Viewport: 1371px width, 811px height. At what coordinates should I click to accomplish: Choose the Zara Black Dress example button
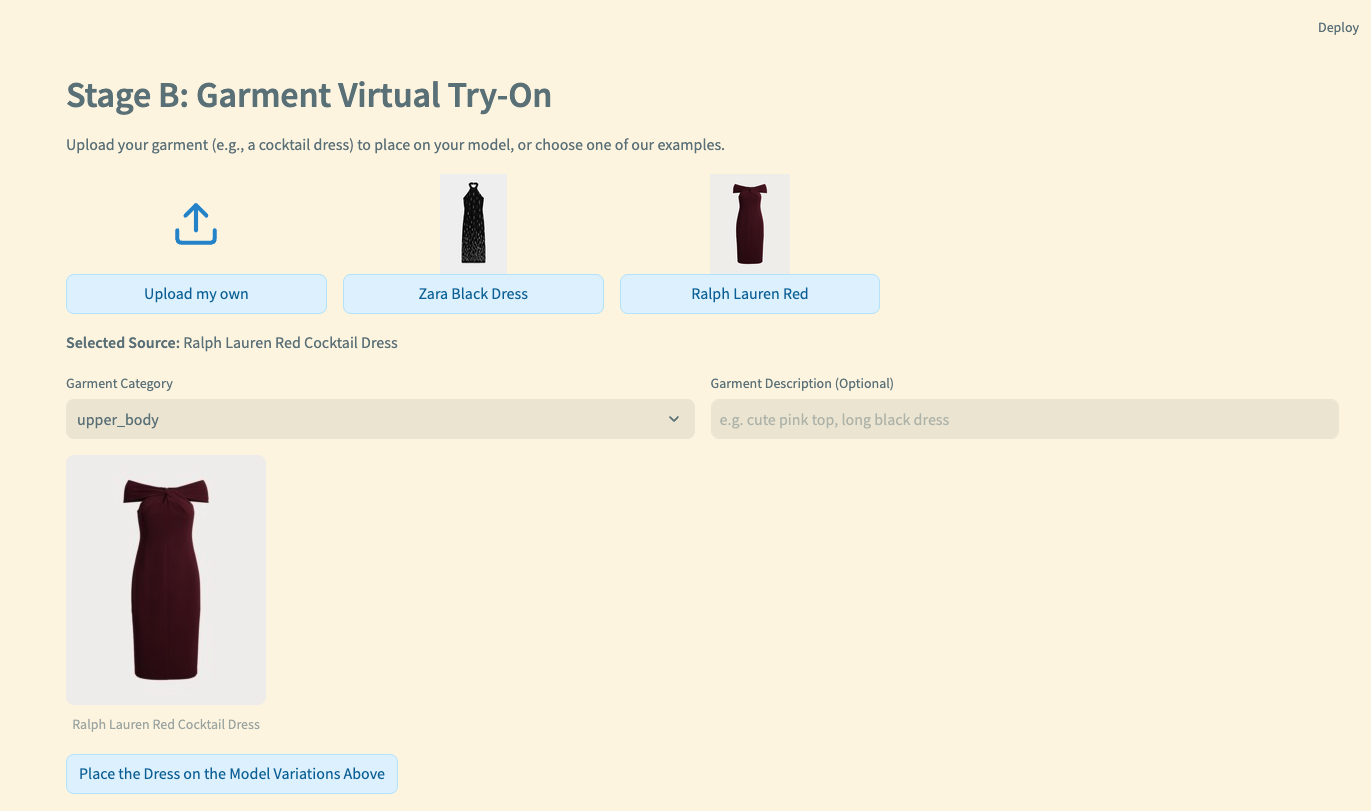point(473,294)
